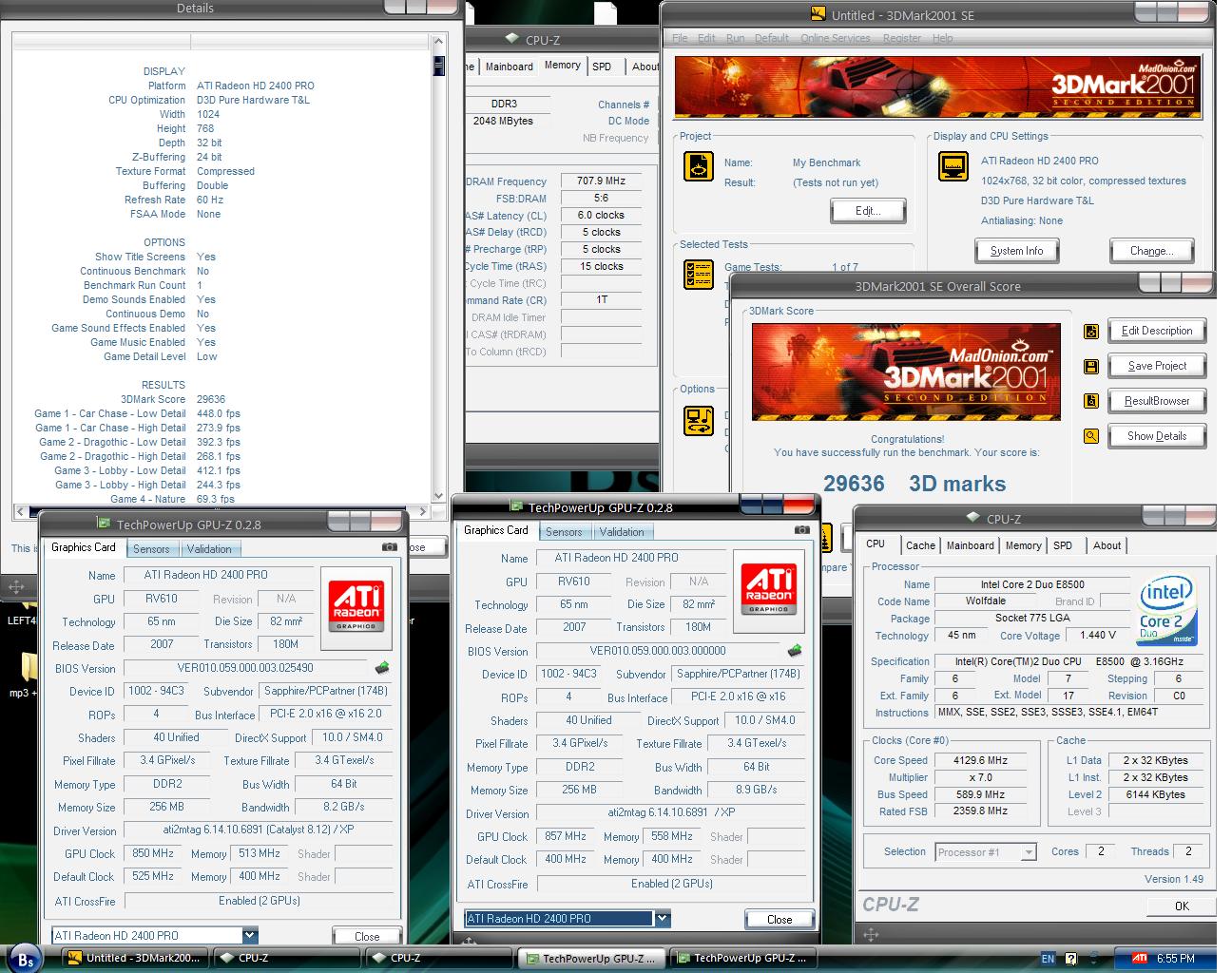Click 3DMark2001 SE title bar icon
The width and height of the screenshot is (1232, 973).
(817, 14)
